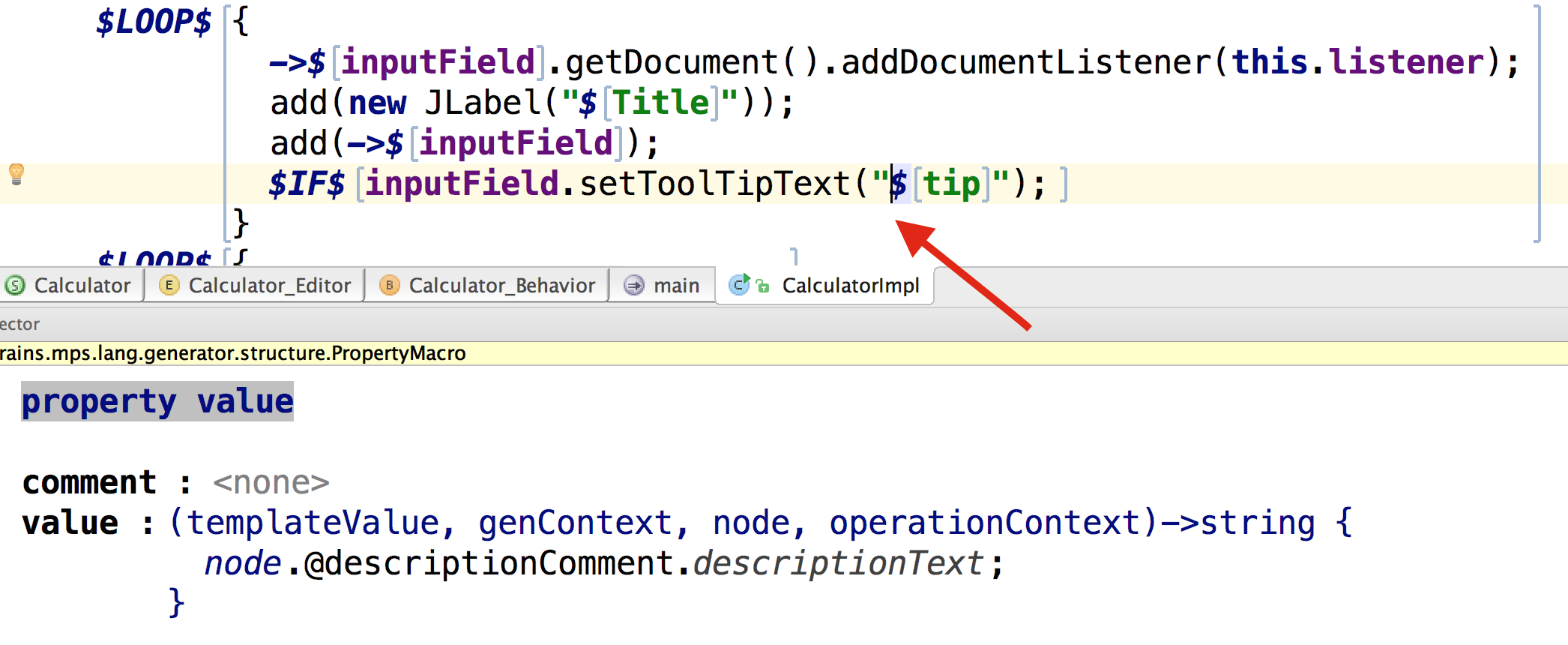The image size is (1568, 645).
Task: Click the JLabel class name
Action: [483, 103]
